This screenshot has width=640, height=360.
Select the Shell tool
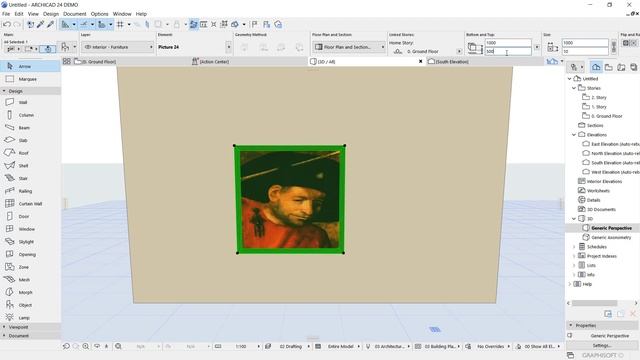tap(30, 165)
